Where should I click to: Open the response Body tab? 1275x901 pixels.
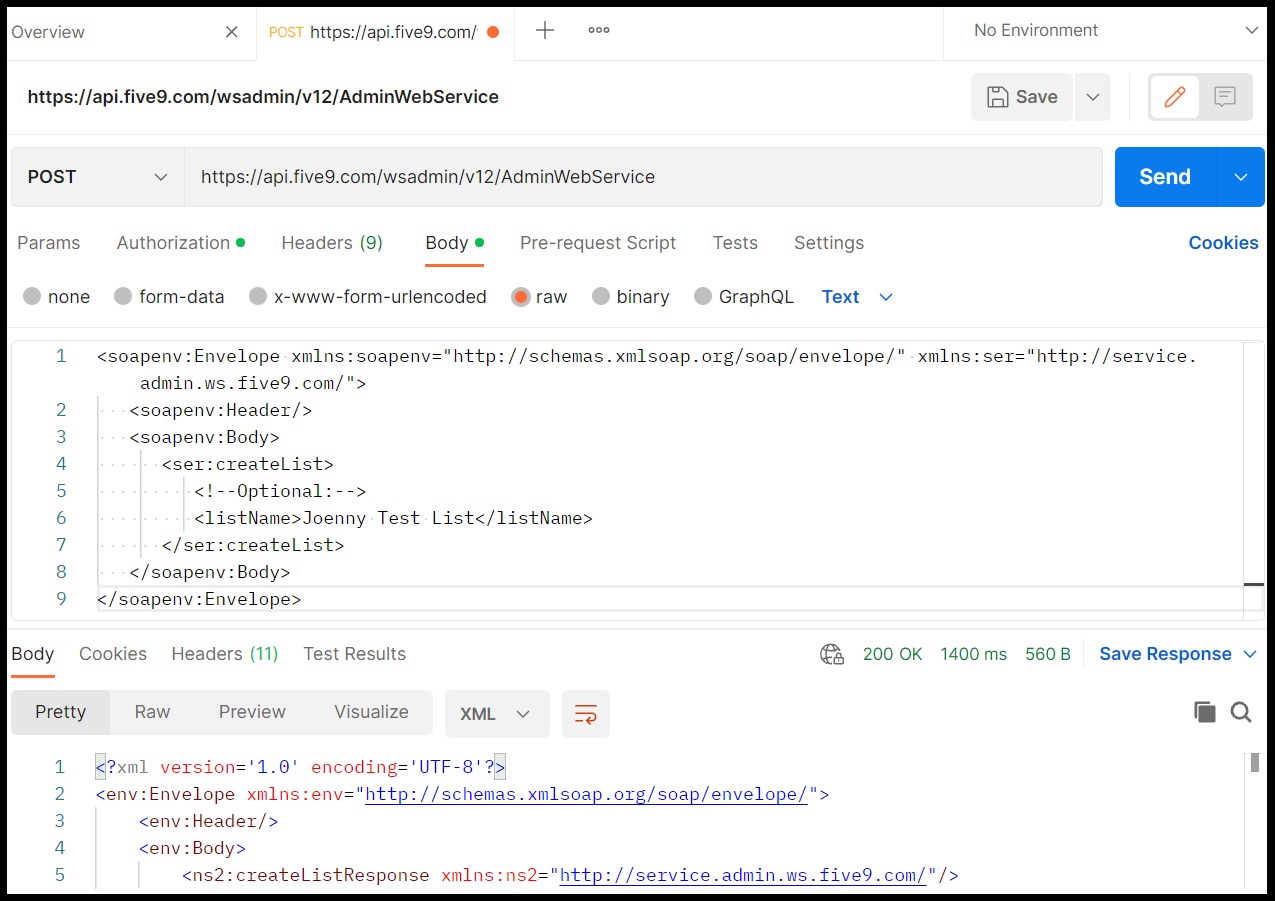32,654
